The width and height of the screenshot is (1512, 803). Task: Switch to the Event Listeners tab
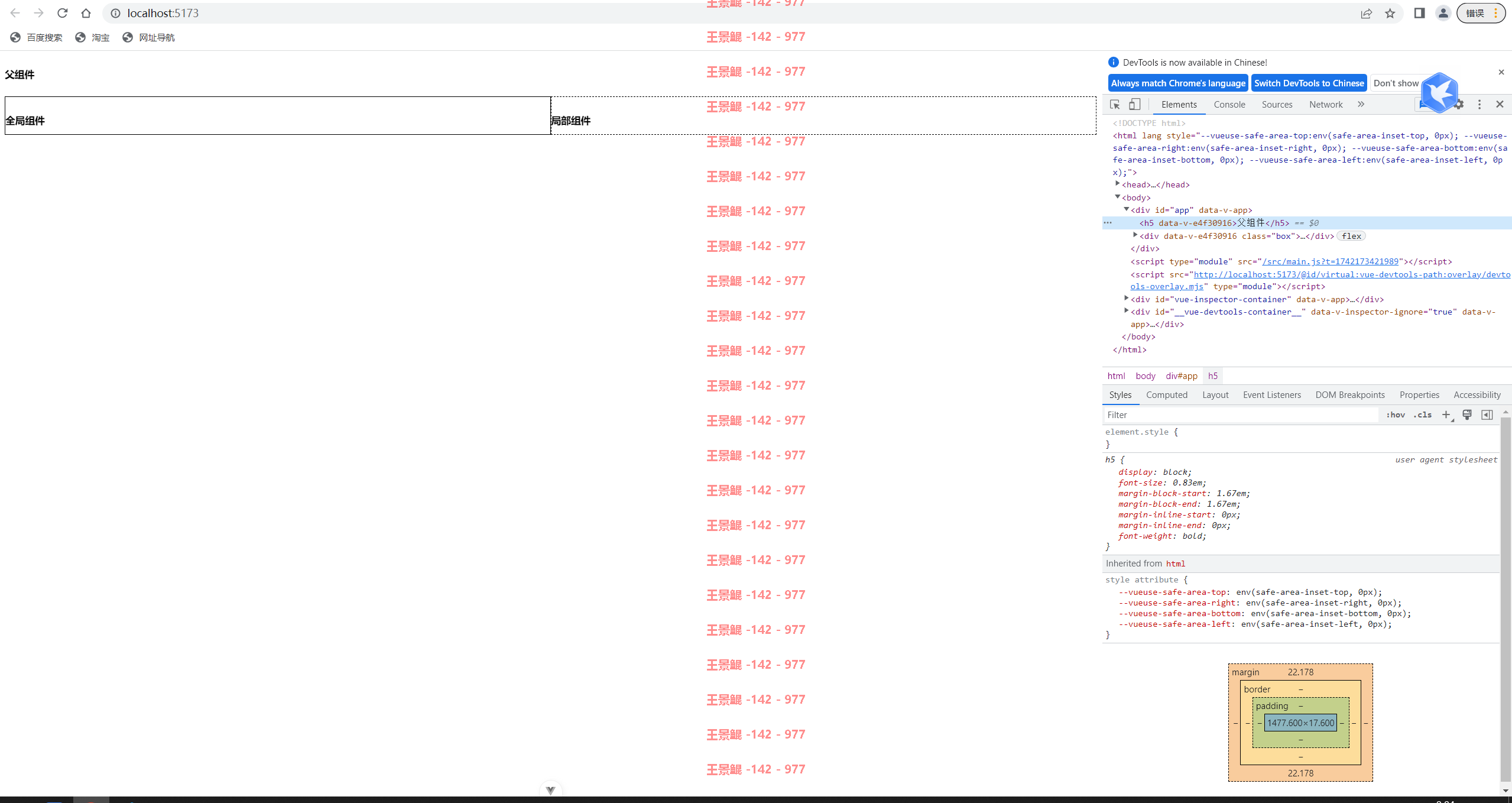[x=1271, y=395]
